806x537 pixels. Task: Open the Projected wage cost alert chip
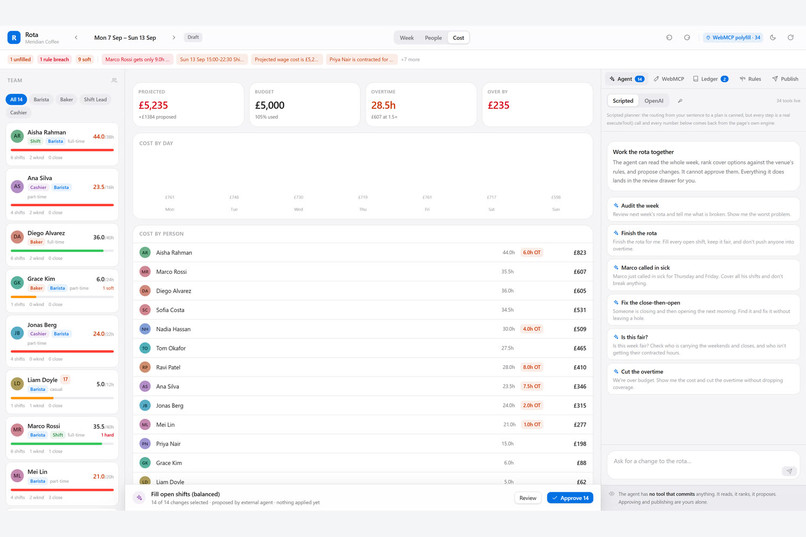point(287,60)
